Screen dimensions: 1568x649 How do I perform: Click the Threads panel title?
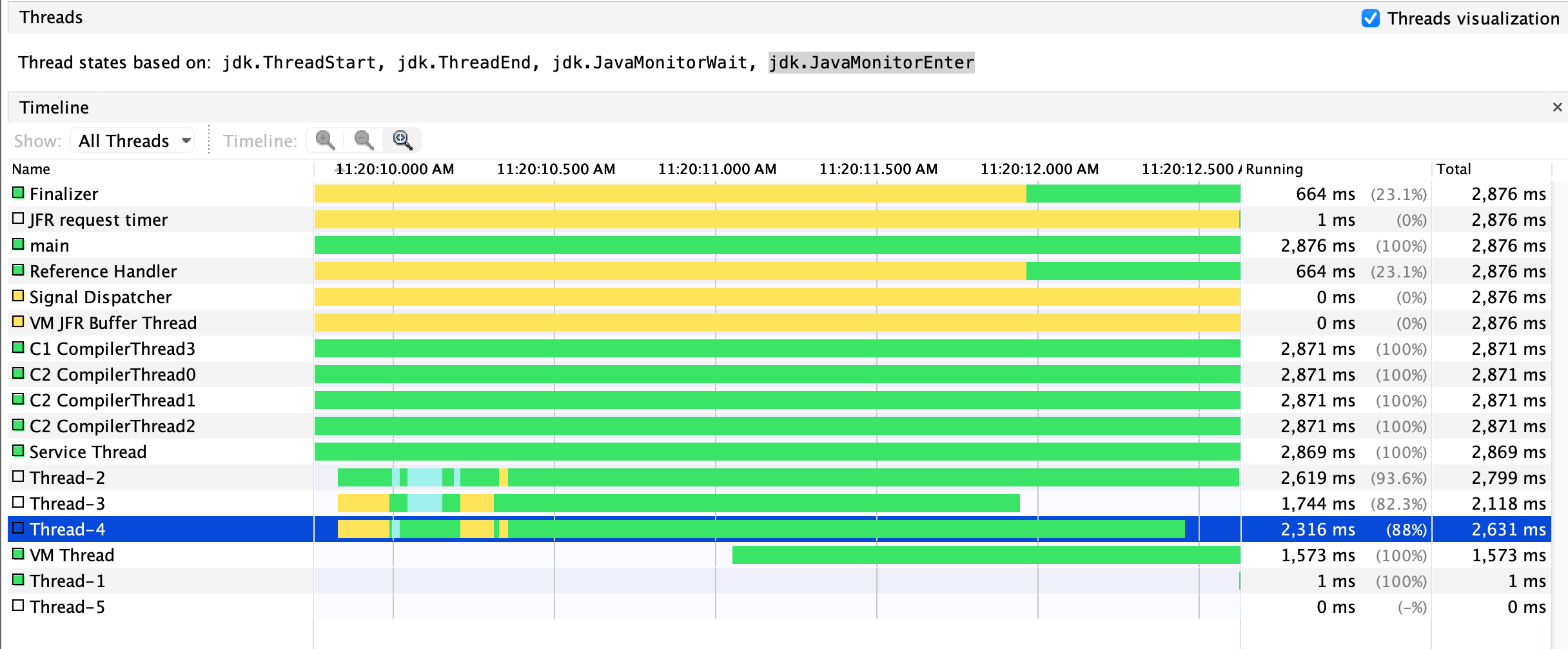(50, 17)
